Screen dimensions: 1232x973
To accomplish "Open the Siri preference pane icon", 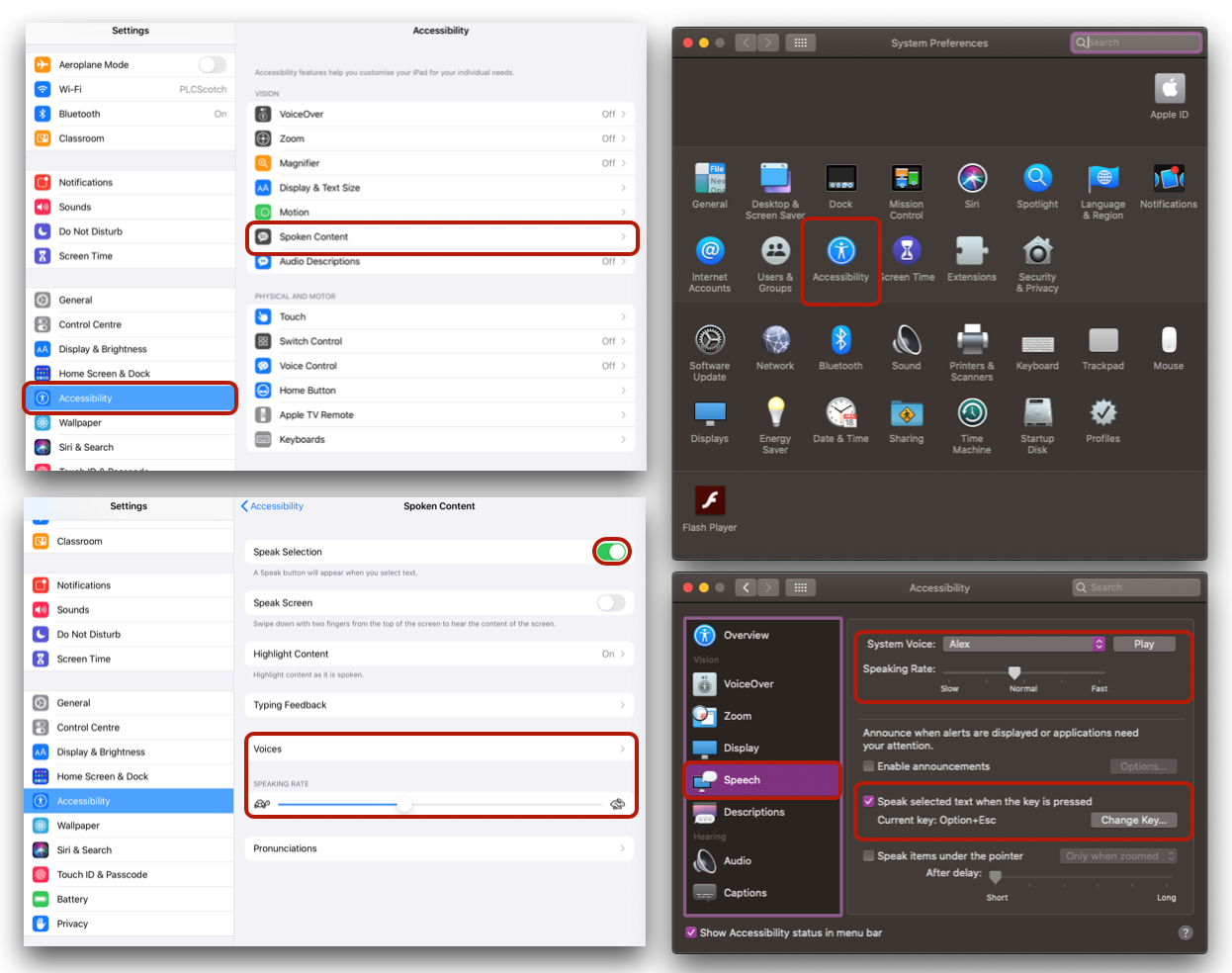I will (972, 179).
